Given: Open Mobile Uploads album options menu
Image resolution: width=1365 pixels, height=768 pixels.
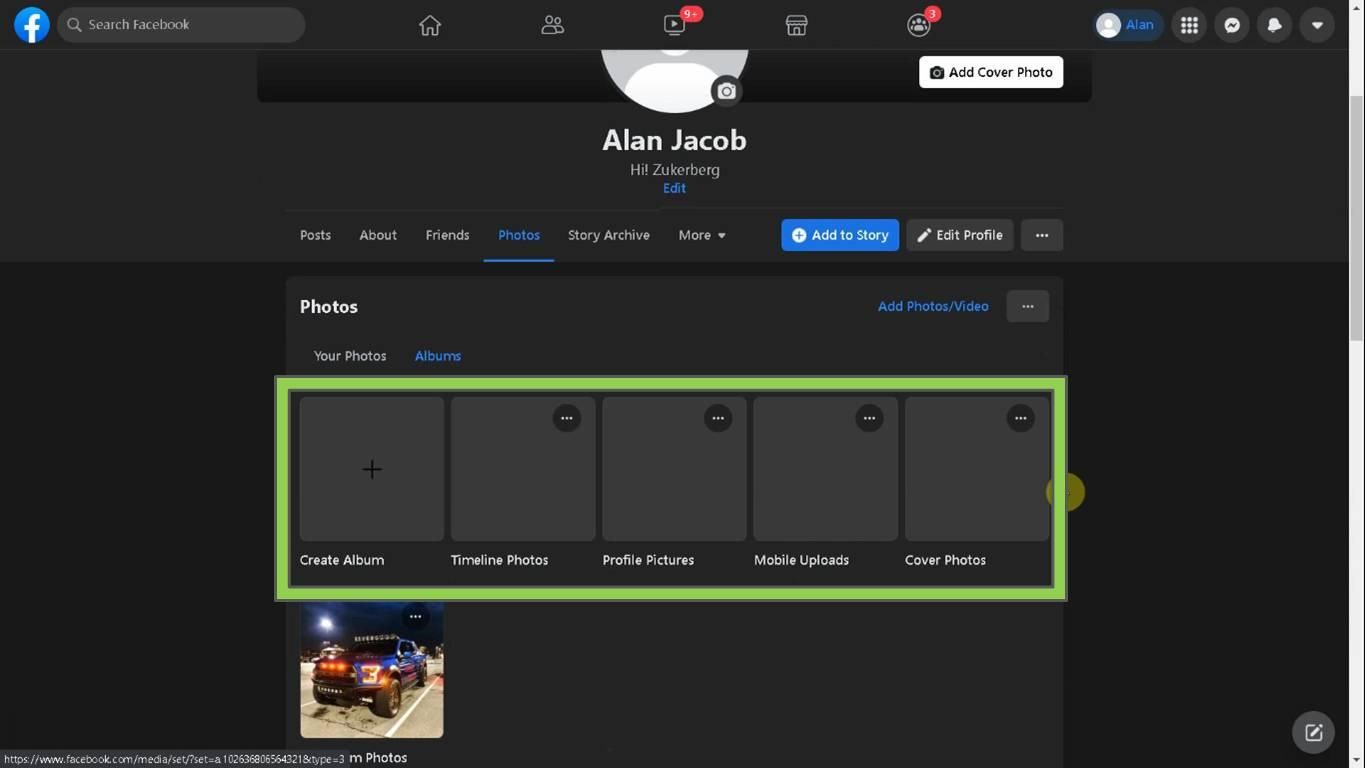Looking at the screenshot, I should click(x=869, y=418).
